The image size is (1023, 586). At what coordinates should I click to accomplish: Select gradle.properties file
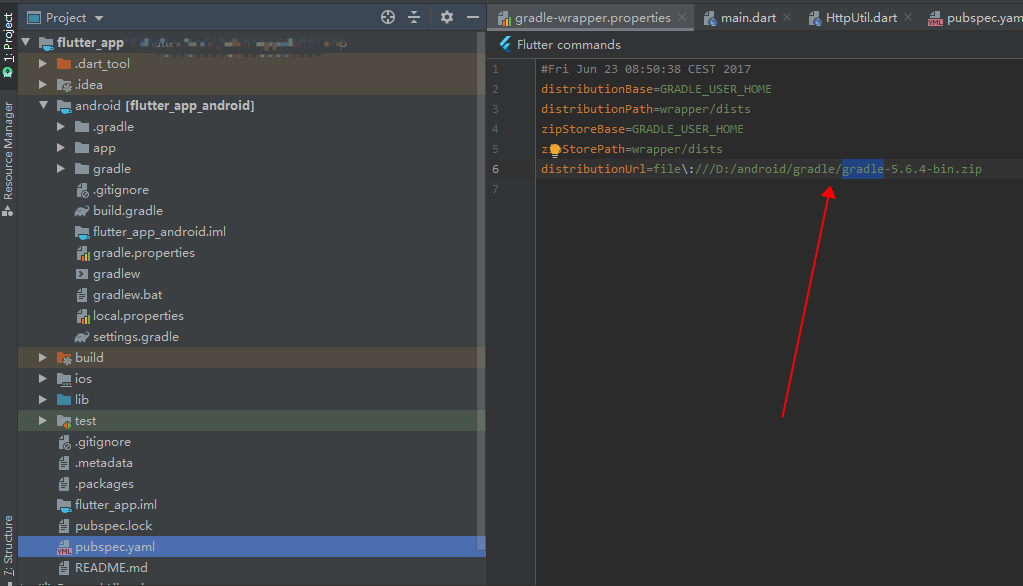click(x=144, y=253)
